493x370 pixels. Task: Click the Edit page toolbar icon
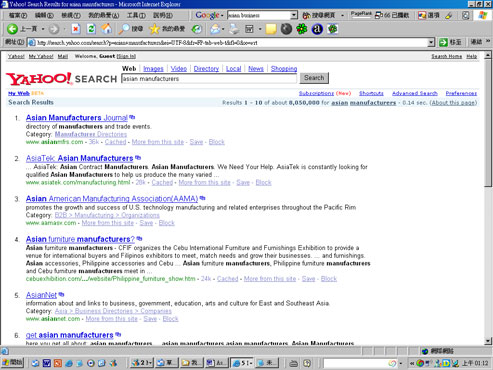click(x=249, y=29)
